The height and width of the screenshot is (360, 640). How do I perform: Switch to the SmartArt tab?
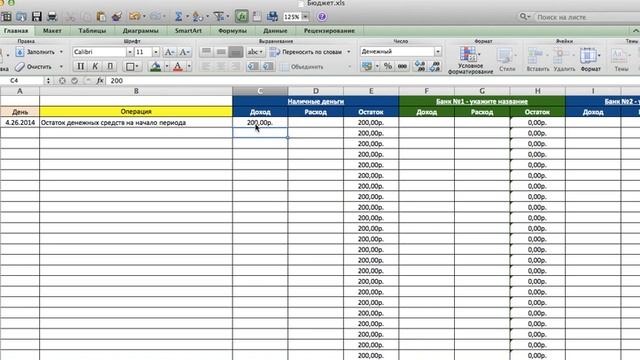[188, 31]
